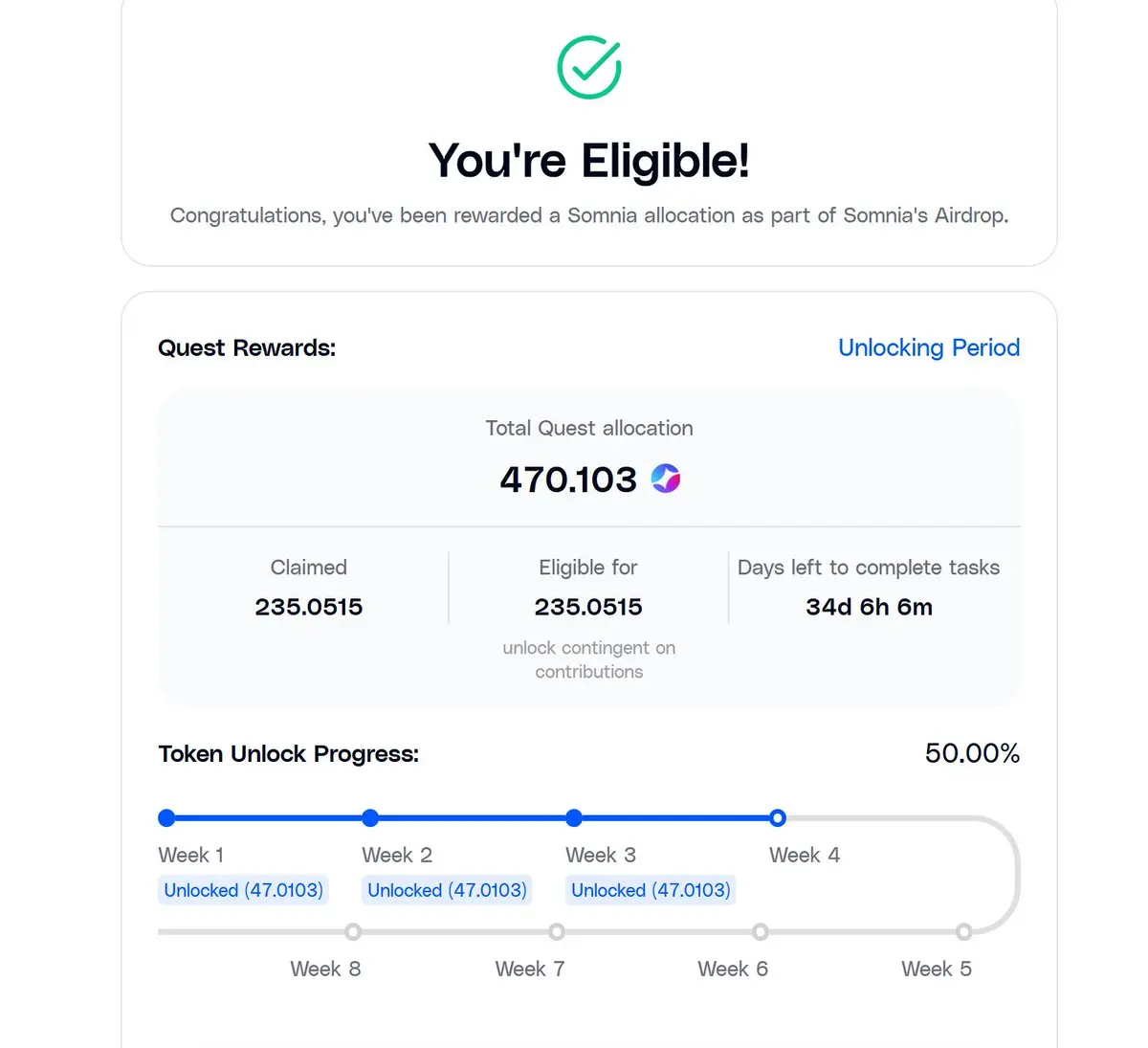Select the Week 1 progress dot
This screenshot has width=1148, height=1048.
coord(166,817)
